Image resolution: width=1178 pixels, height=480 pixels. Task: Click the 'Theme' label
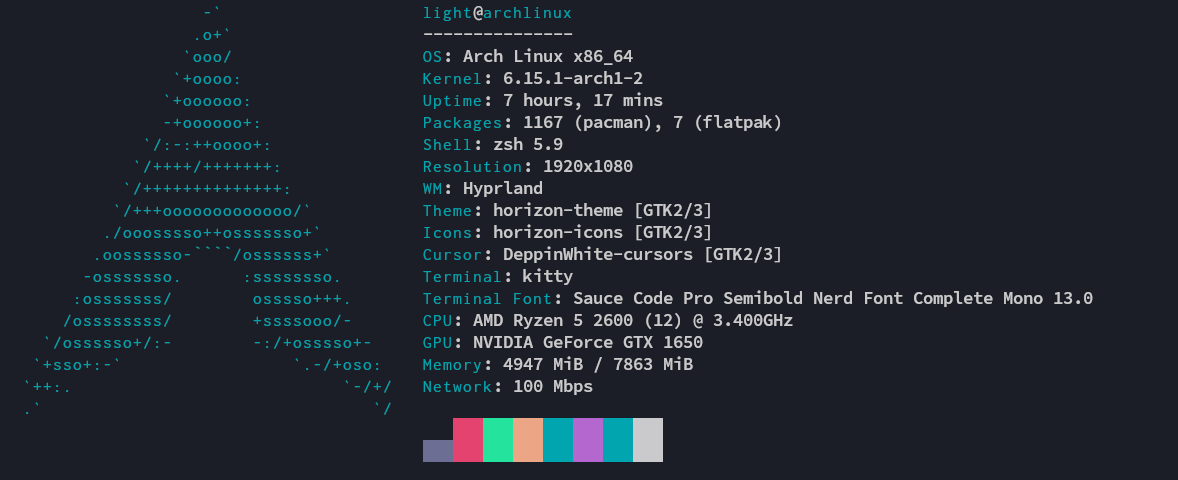coord(448,210)
